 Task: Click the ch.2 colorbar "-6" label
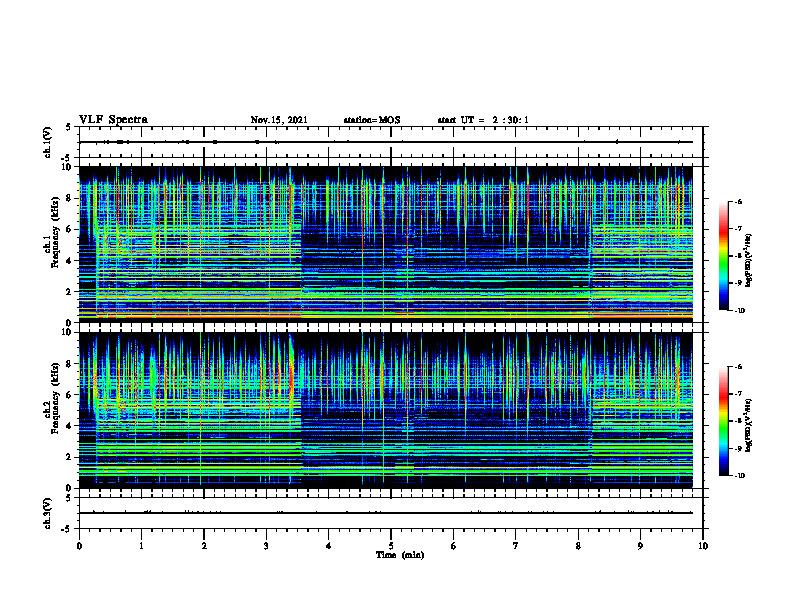tap(738, 367)
